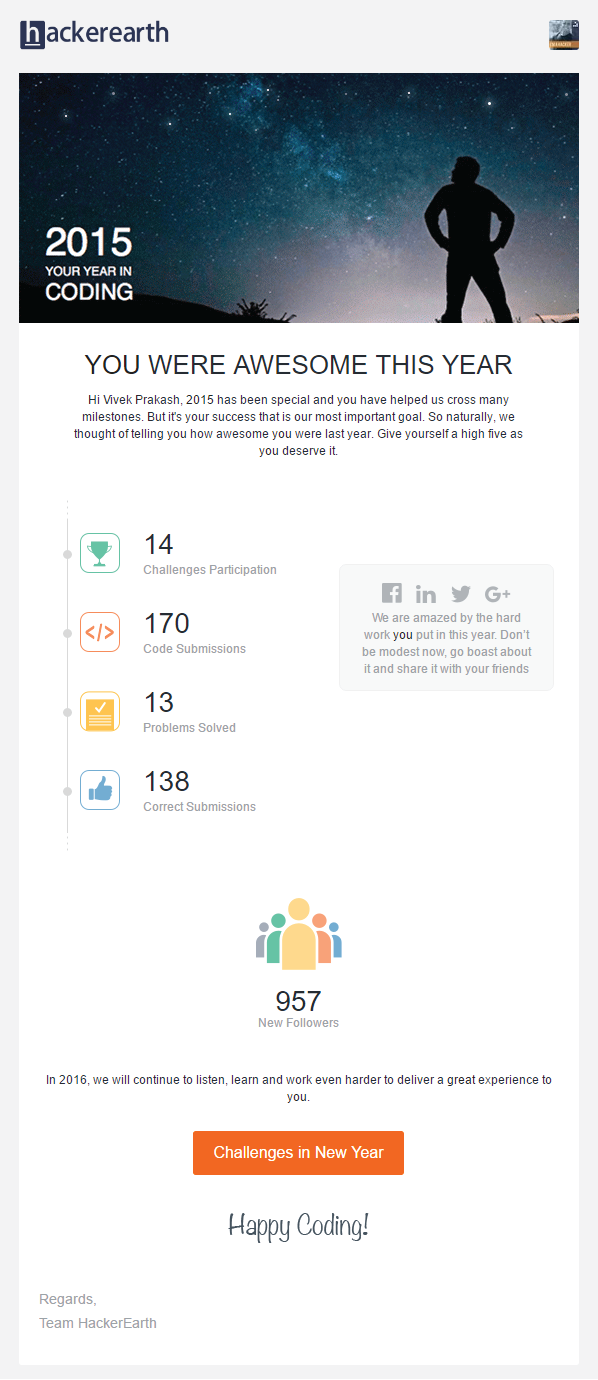Click the thumbs-up icon for Correct Submissions
598x1380 pixels.
click(99, 790)
